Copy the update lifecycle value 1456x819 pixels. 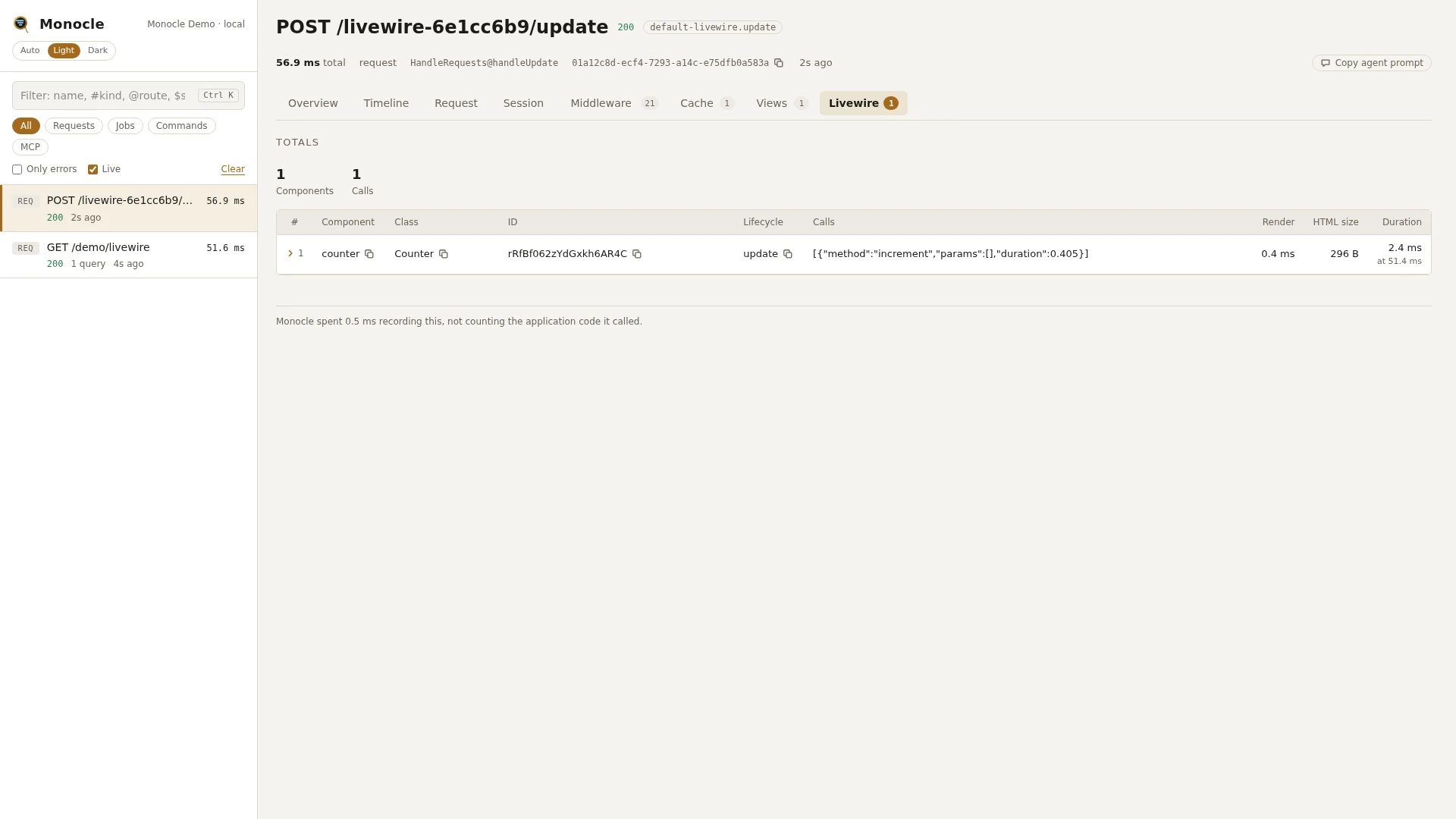pyautogui.click(x=788, y=254)
